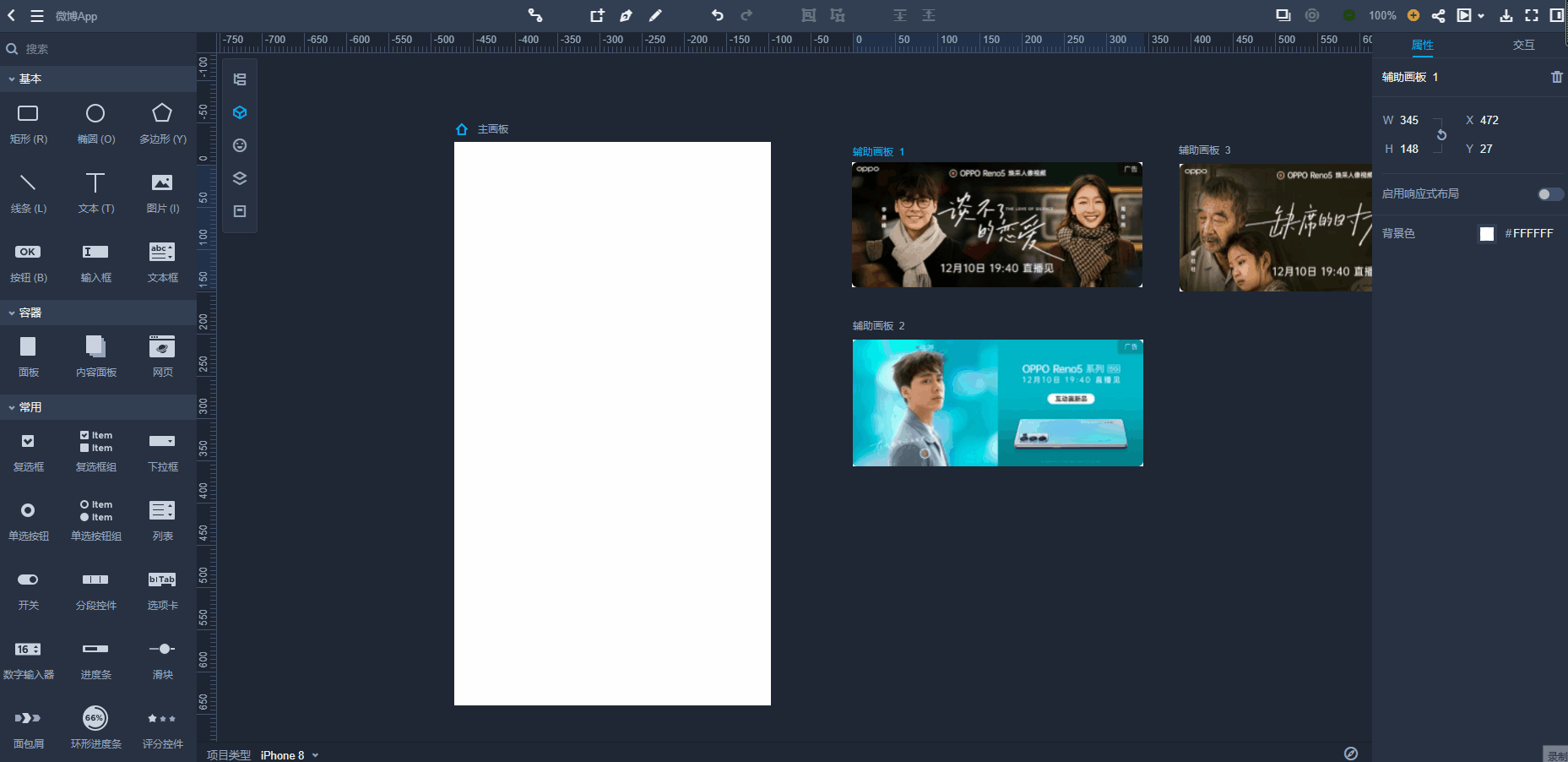Delete 辅助画板 1 with trash icon
This screenshot has height=762, width=1568.
coord(1557,77)
